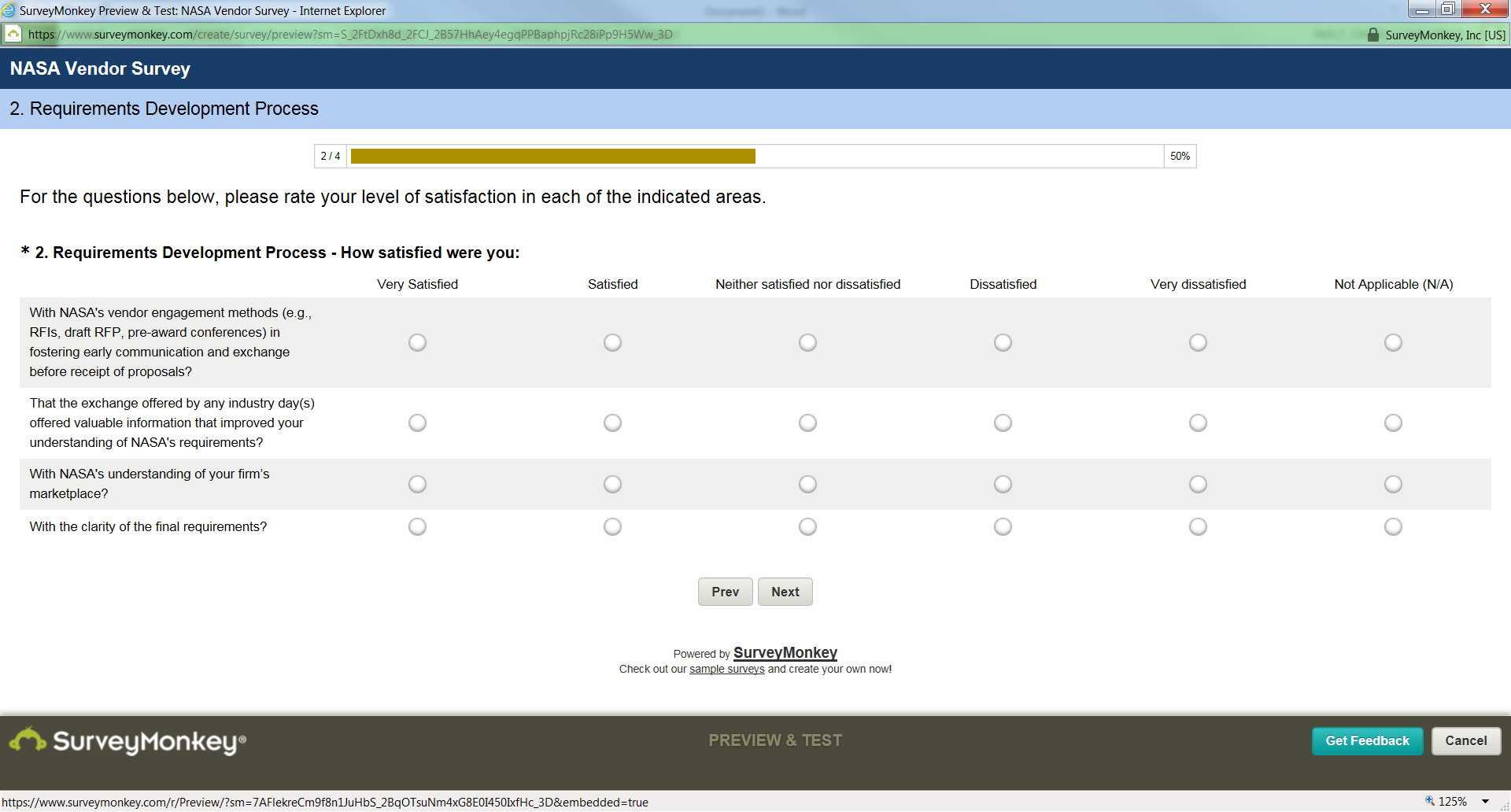
Task: Select Not Applicable for industry day exchange
Action: (1393, 423)
